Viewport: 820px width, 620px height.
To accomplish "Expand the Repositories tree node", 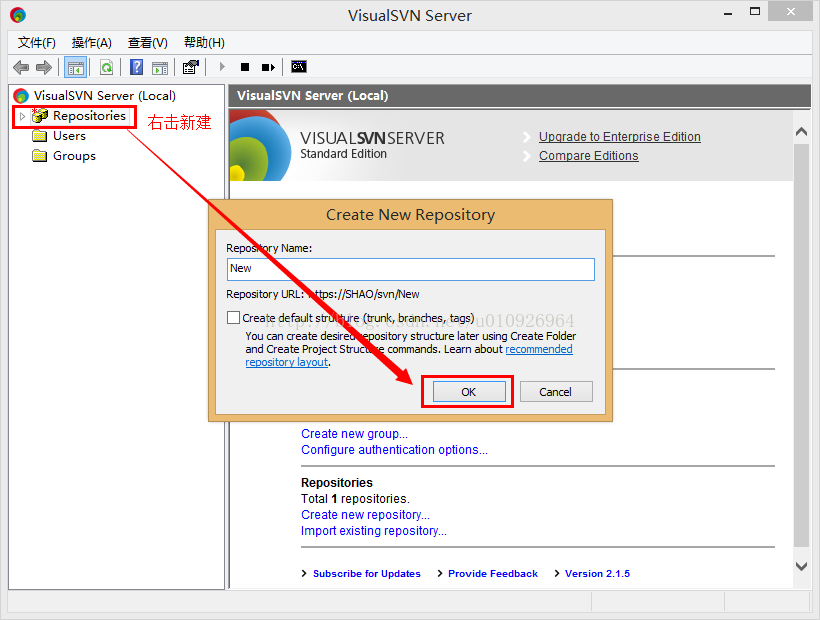I will pos(22,116).
